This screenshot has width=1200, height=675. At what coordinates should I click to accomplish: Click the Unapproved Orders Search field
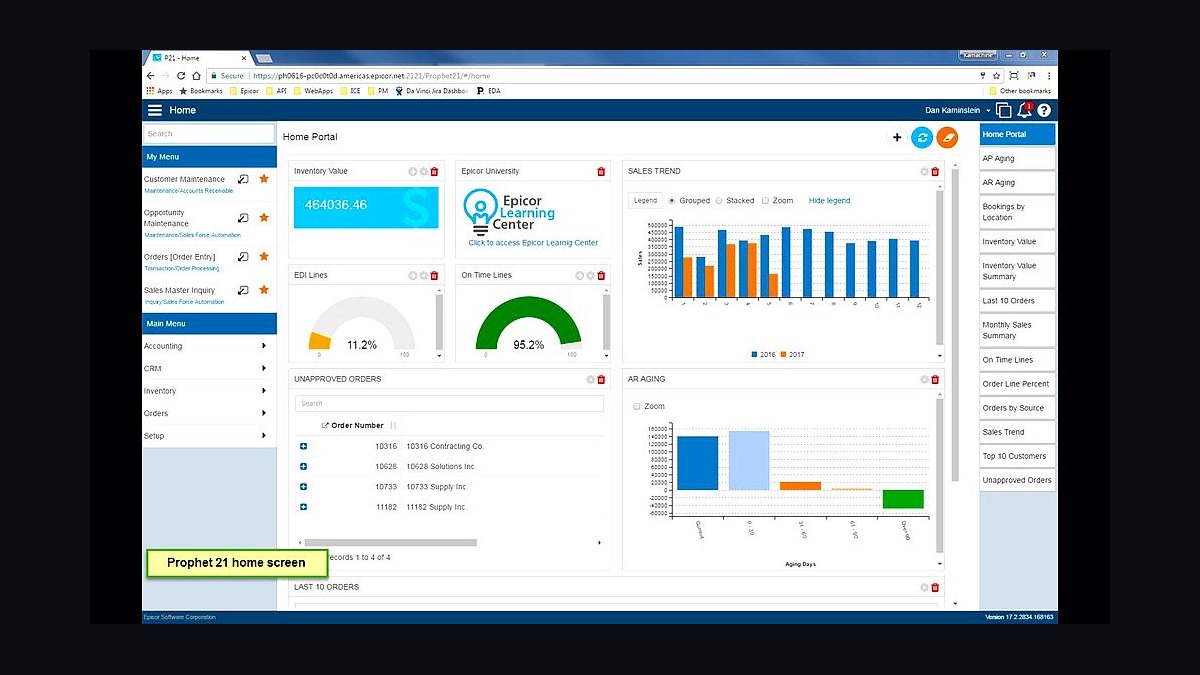[449, 403]
